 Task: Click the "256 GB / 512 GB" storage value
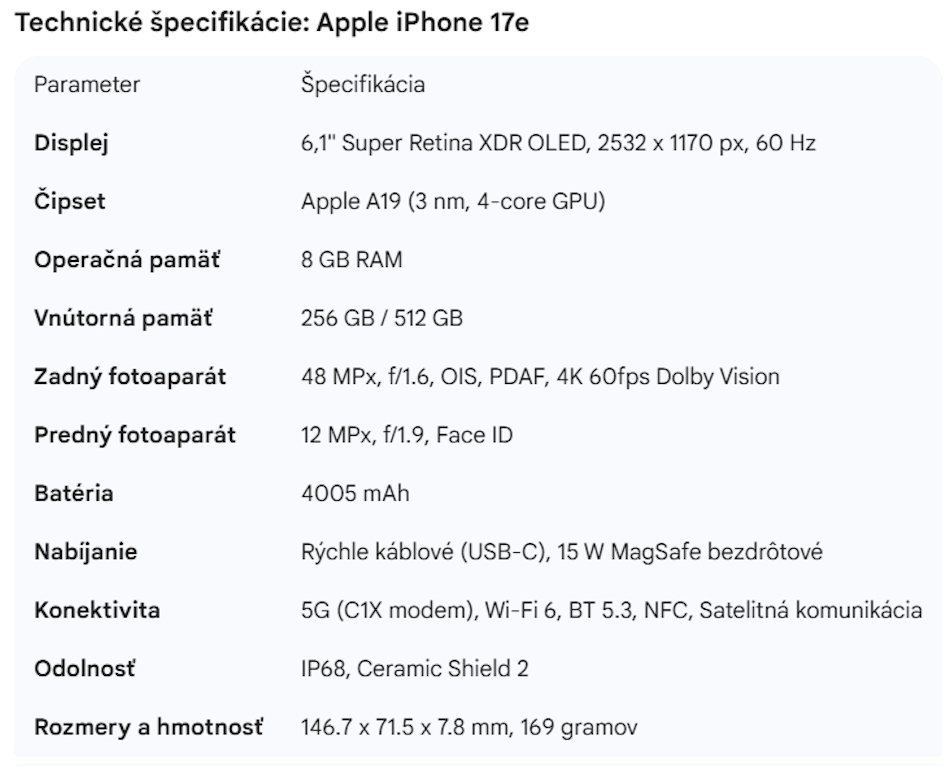coord(381,319)
